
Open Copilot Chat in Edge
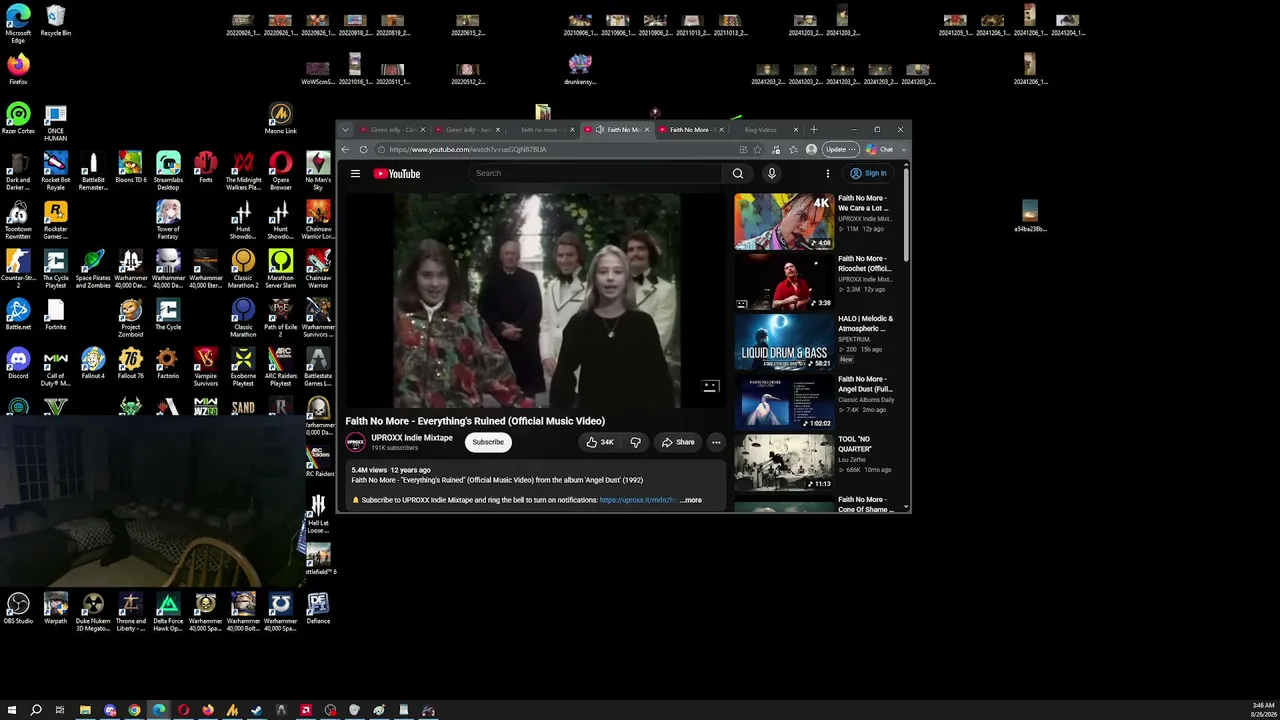pyautogui.click(x=880, y=150)
